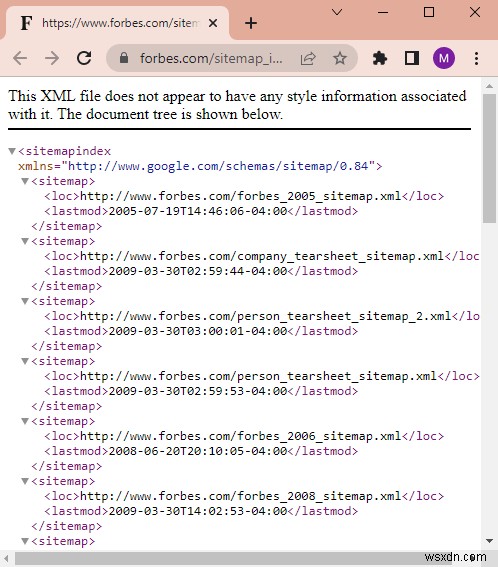Open the purple M profile avatar

click(444, 58)
